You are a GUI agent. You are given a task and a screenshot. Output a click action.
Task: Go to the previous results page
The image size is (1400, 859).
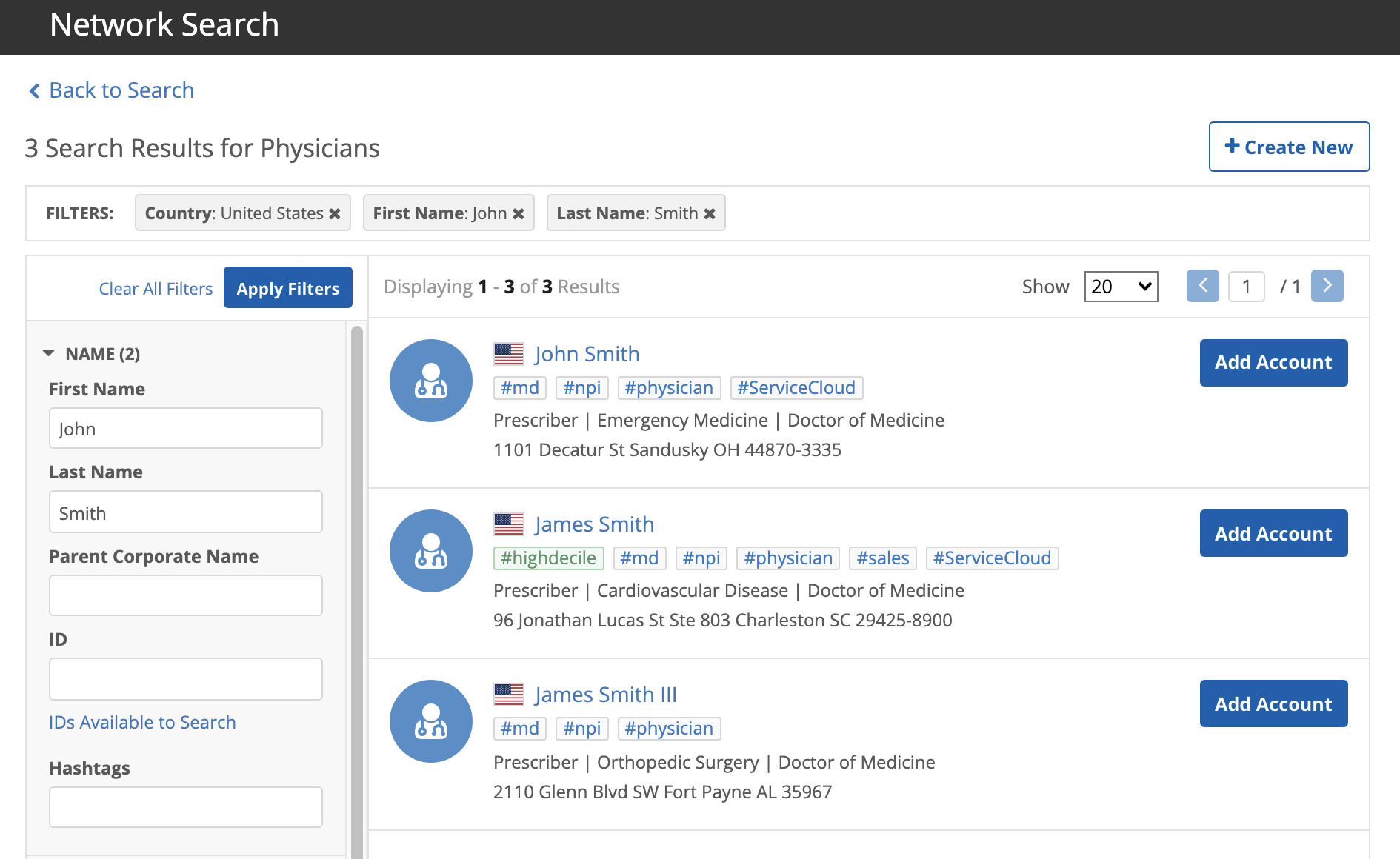1202,286
